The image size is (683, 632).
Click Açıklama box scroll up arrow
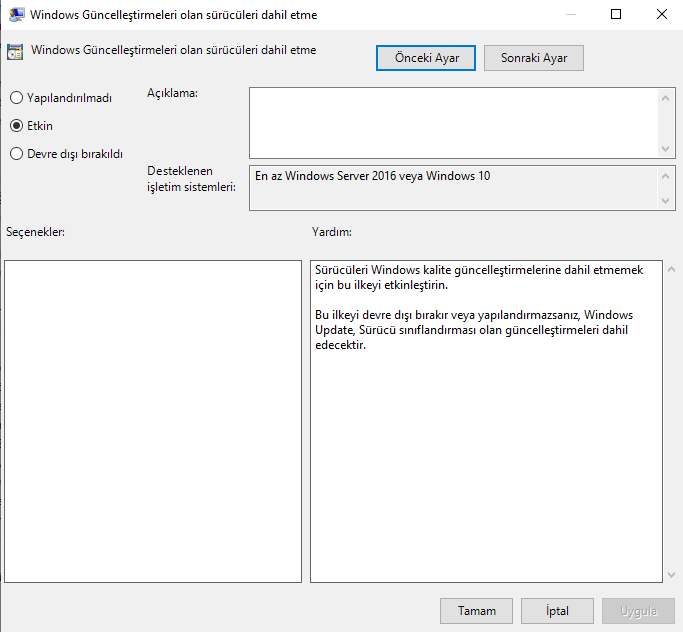(x=665, y=98)
